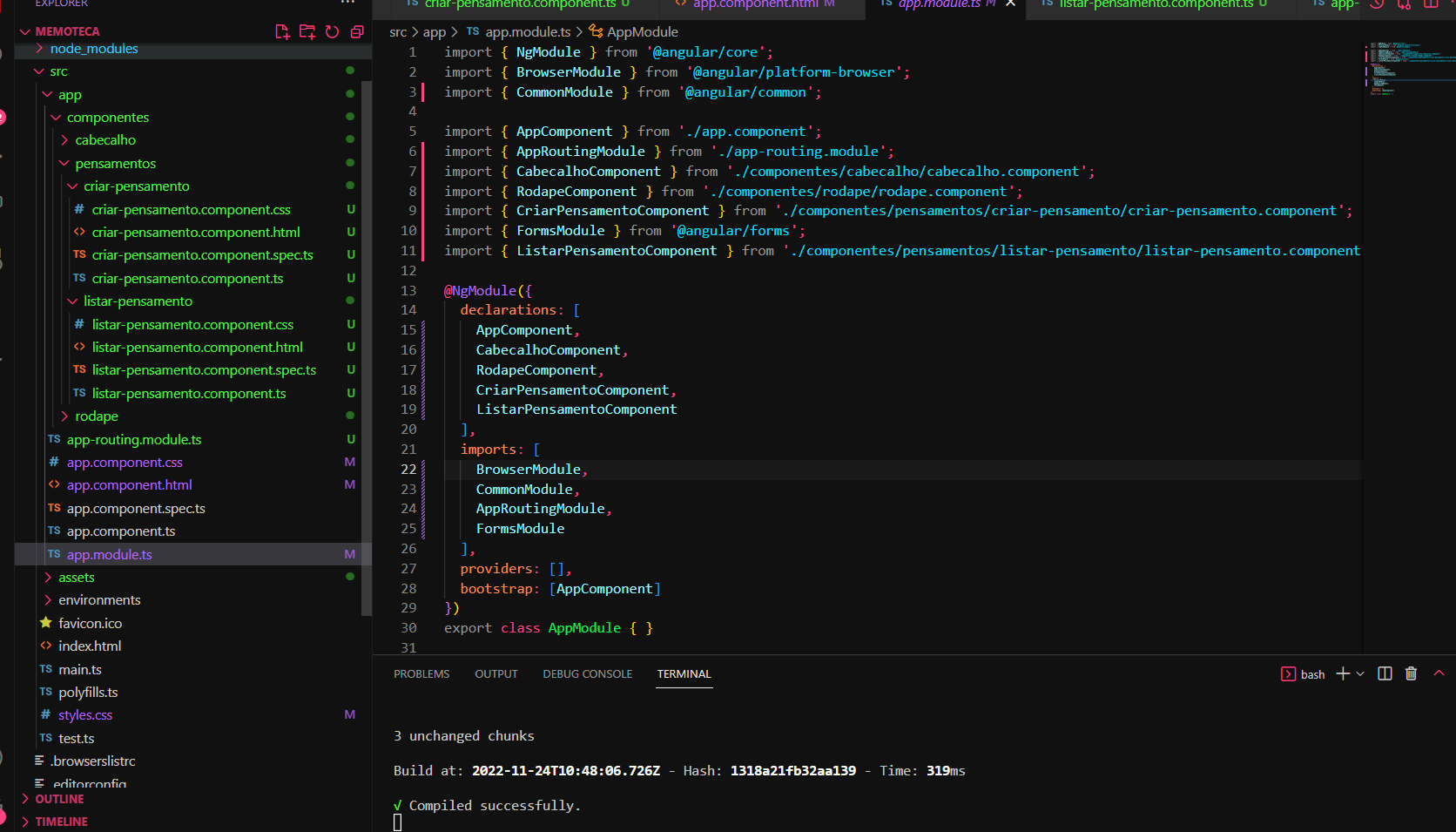Expand the assets folder
Image resolution: width=1456 pixels, height=832 pixels.
pyautogui.click(x=76, y=577)
